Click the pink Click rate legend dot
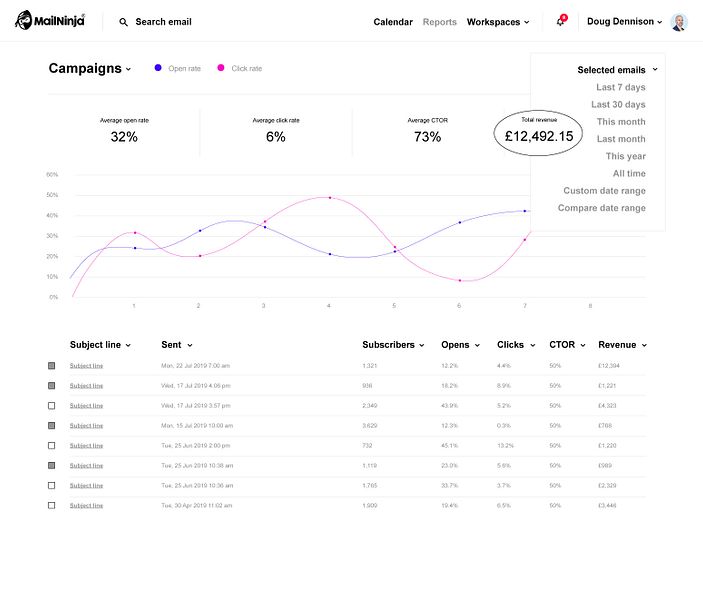The width and height of the screenshot is (703, 600). point(221,68)
